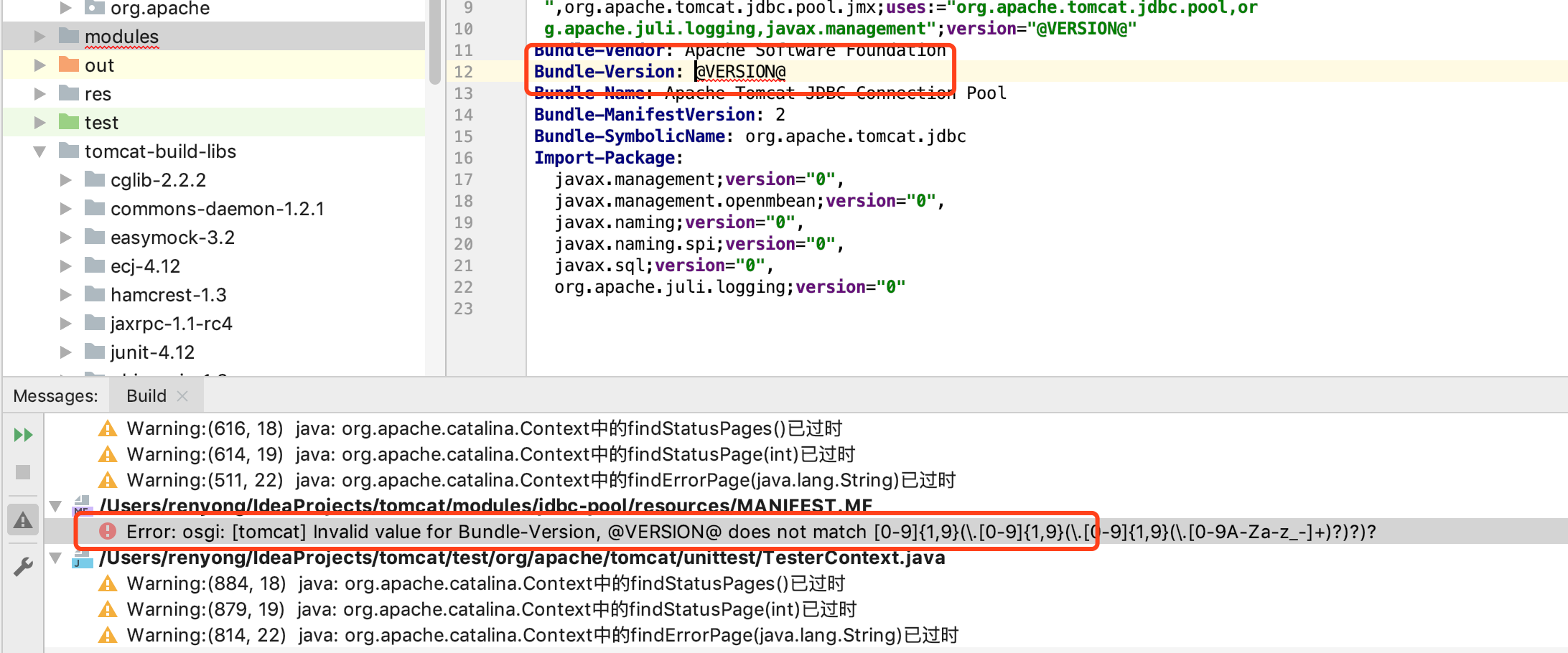
Task: Toggle the show-warnings filter in the Messages panel
Action: 23,520
